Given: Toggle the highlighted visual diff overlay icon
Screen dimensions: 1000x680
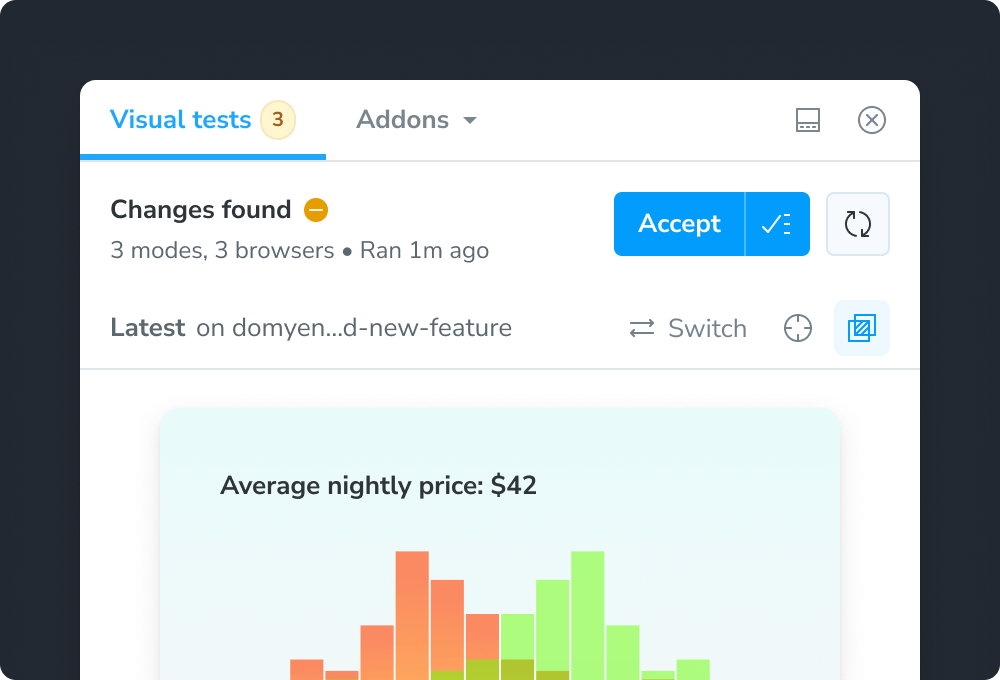Looking at the screenshot, I should [x=861, y=328].
